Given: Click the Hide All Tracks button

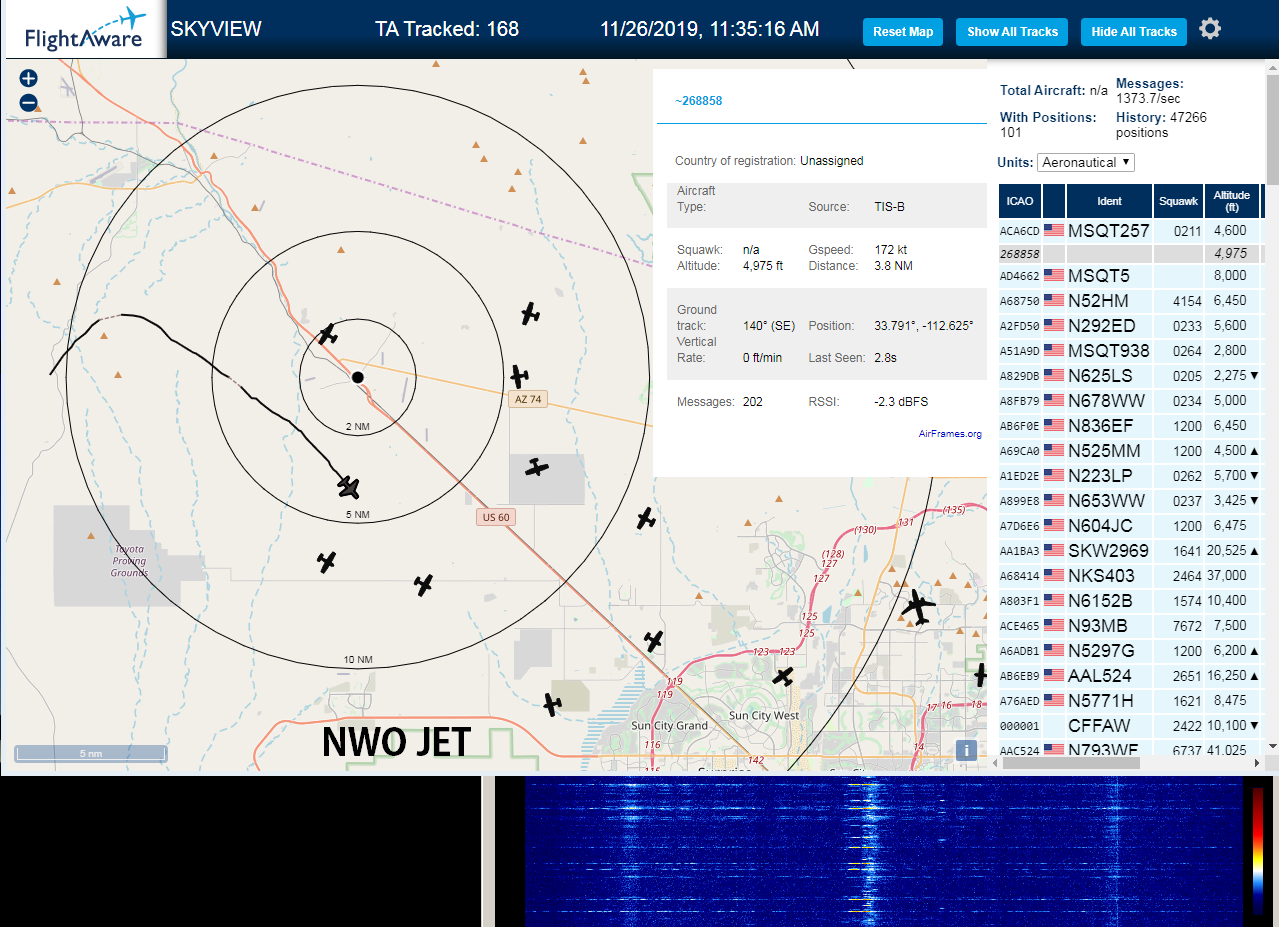Looking at the screenshot, I should (x=1134, y=32).
